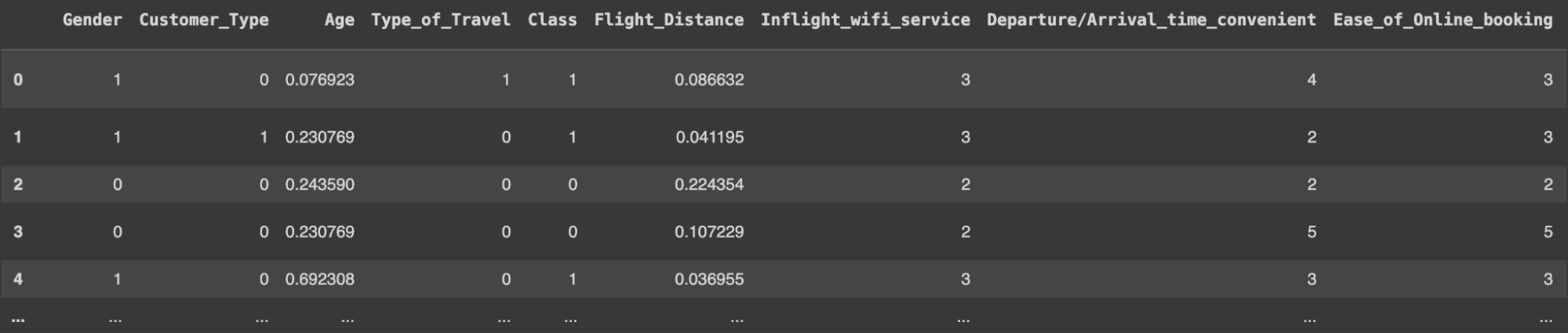Select the Flight_Distance column header
This screenshot has height=333, width=1568.
click(x=668, y=20)
